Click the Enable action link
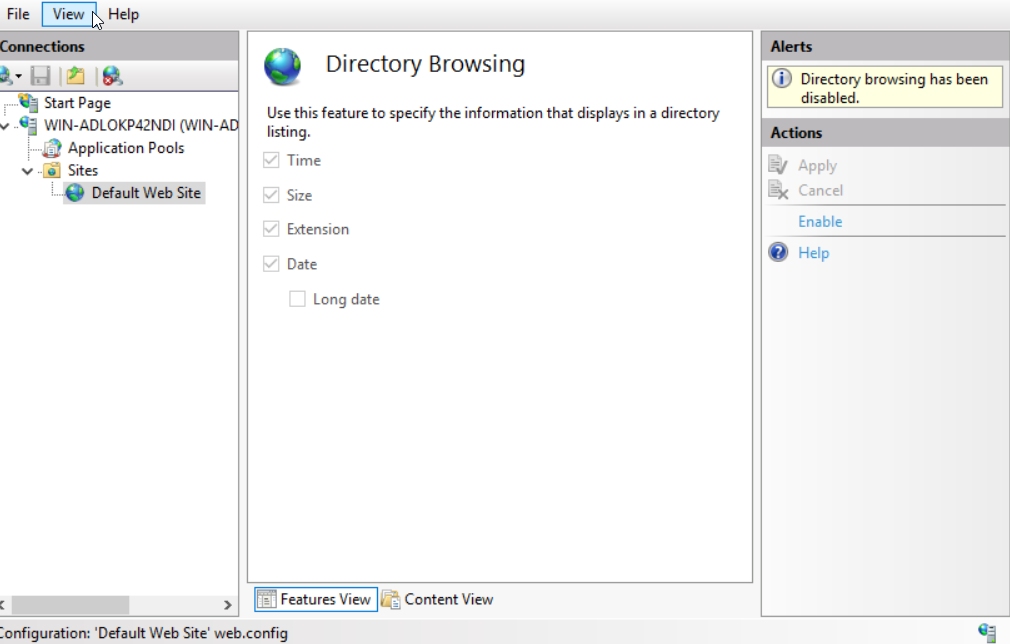Viewport: 1010px width, 644px height. tap(820, 222)
